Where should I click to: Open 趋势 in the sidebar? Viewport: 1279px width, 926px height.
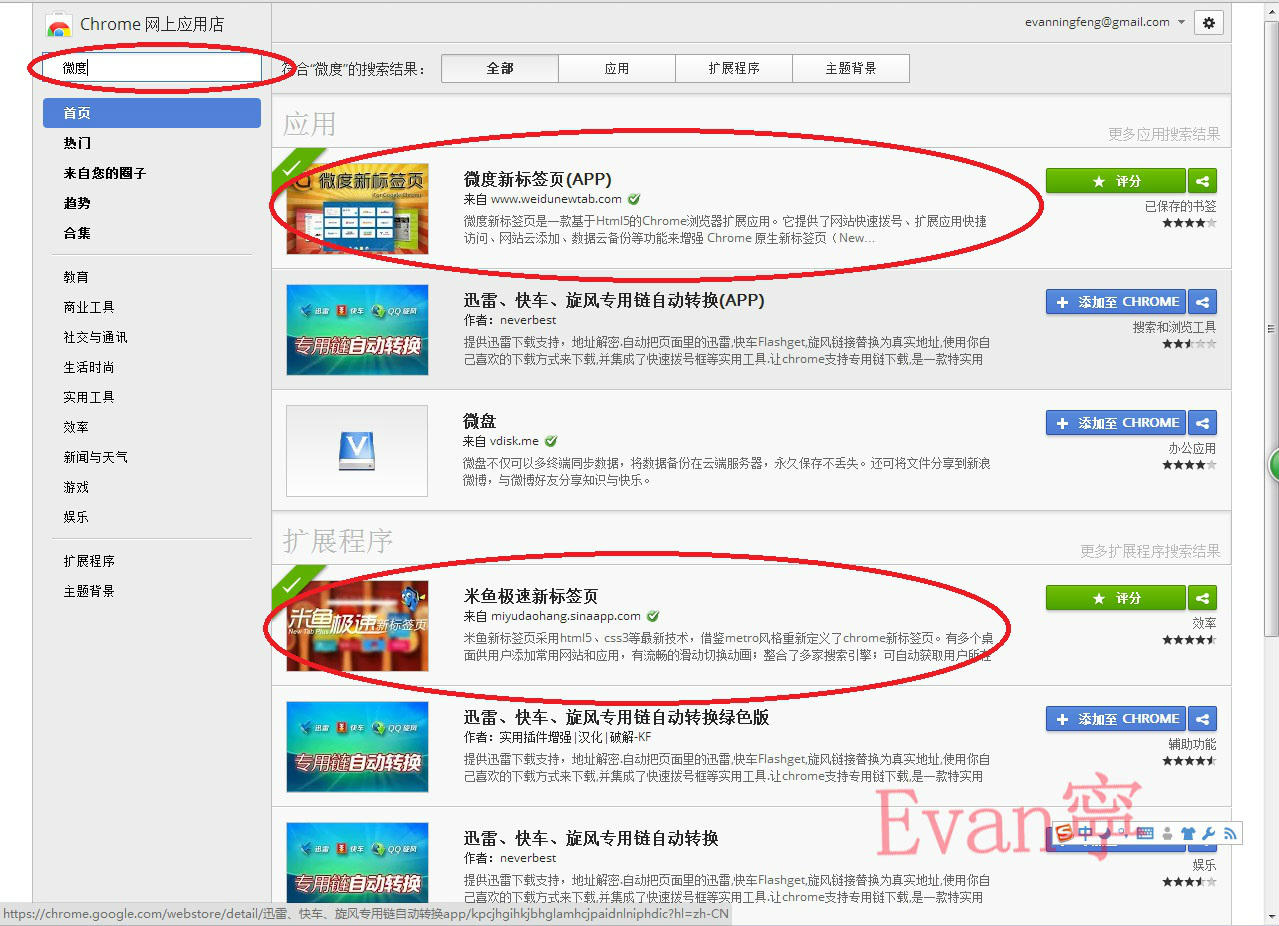(77, 203)
